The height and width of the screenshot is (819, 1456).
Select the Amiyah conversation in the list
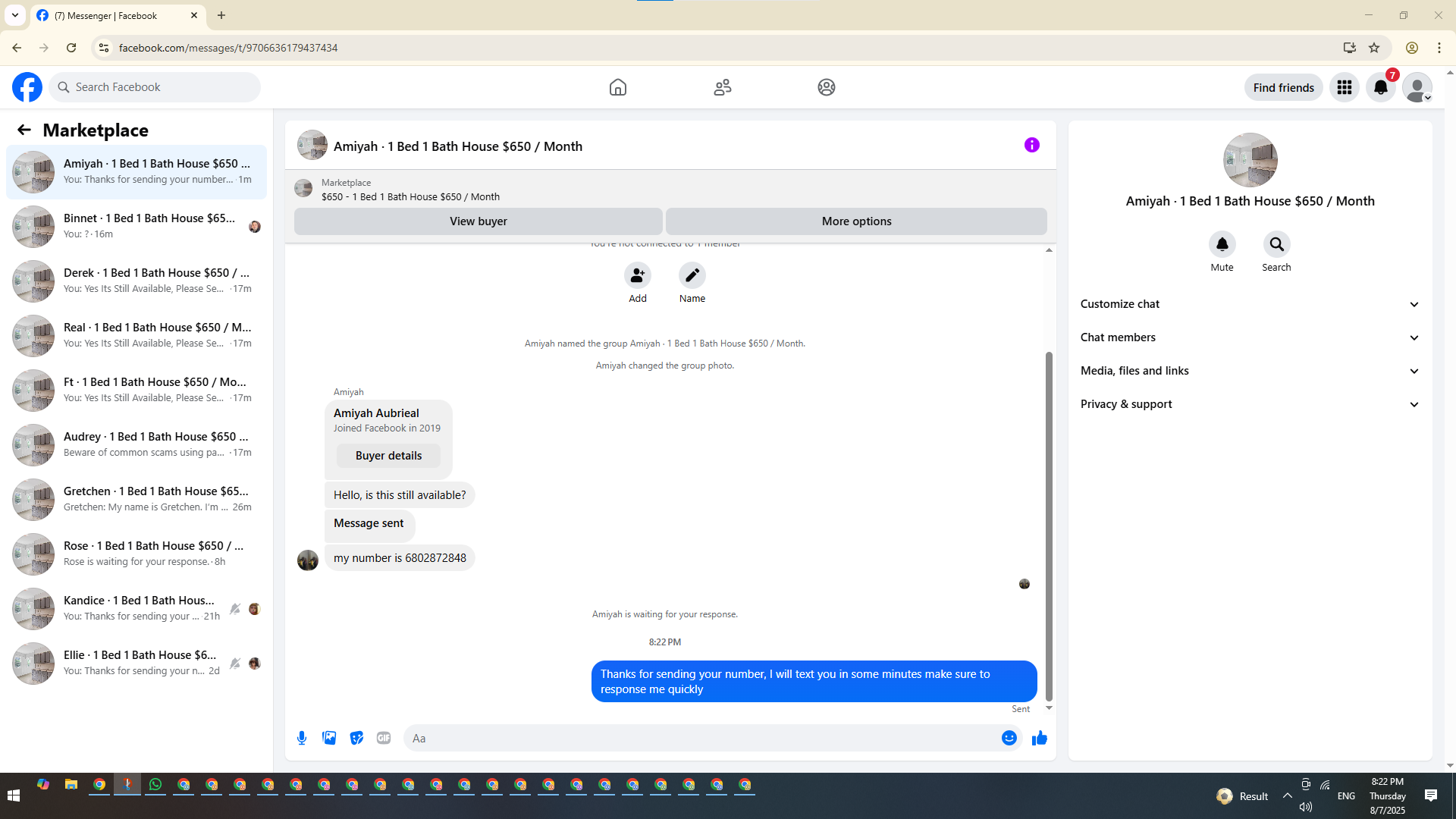pyautogui.click(x=136, y=172)
